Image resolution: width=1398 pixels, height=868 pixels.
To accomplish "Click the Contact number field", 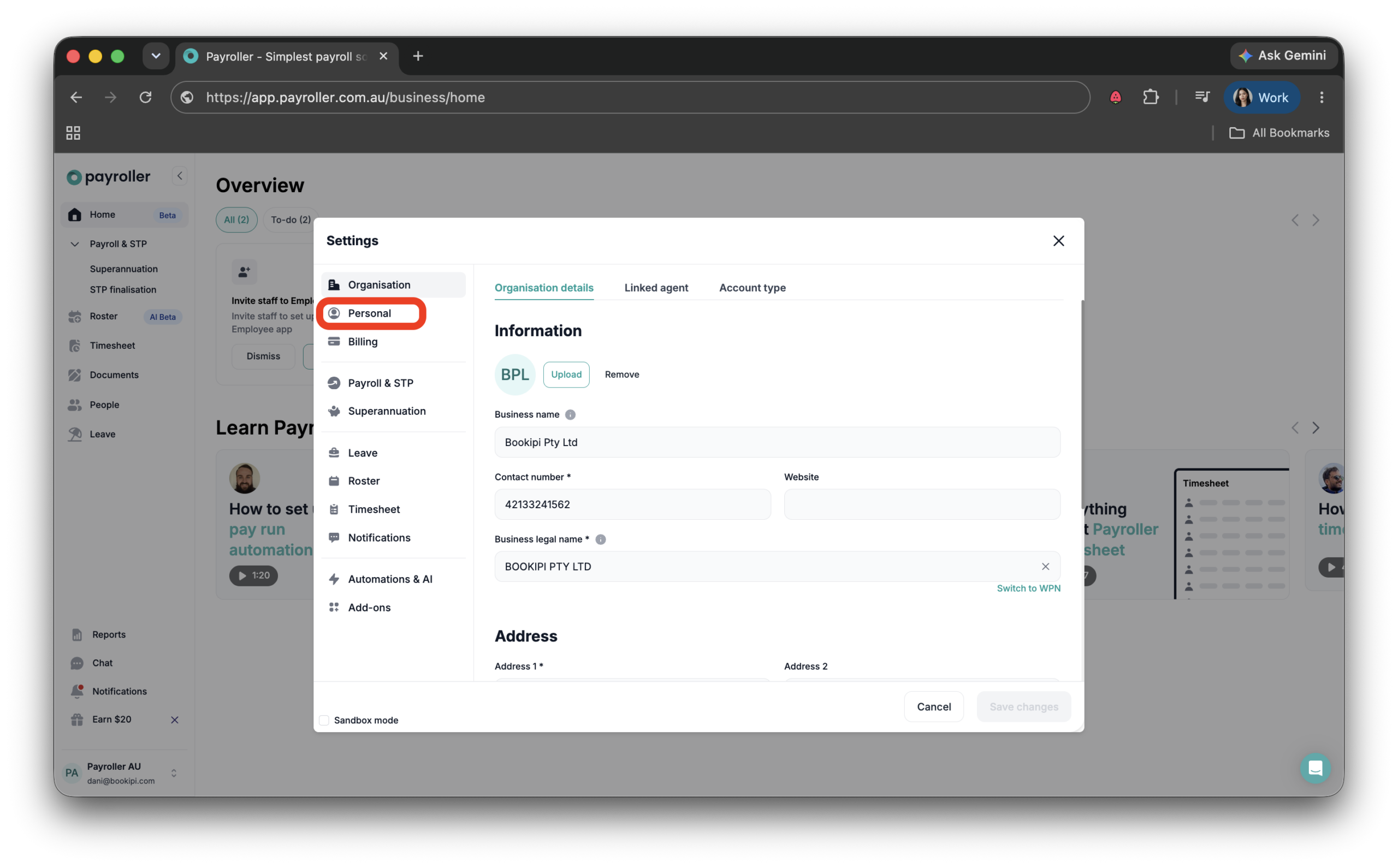I will pos(632,504).
